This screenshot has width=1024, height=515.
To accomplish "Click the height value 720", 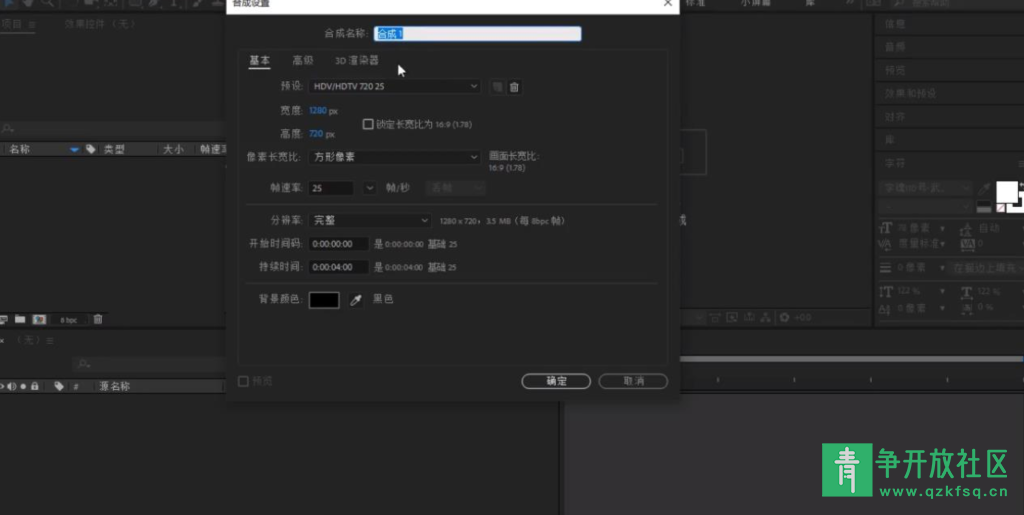I will pyautogui.click(x=316, y=134).
